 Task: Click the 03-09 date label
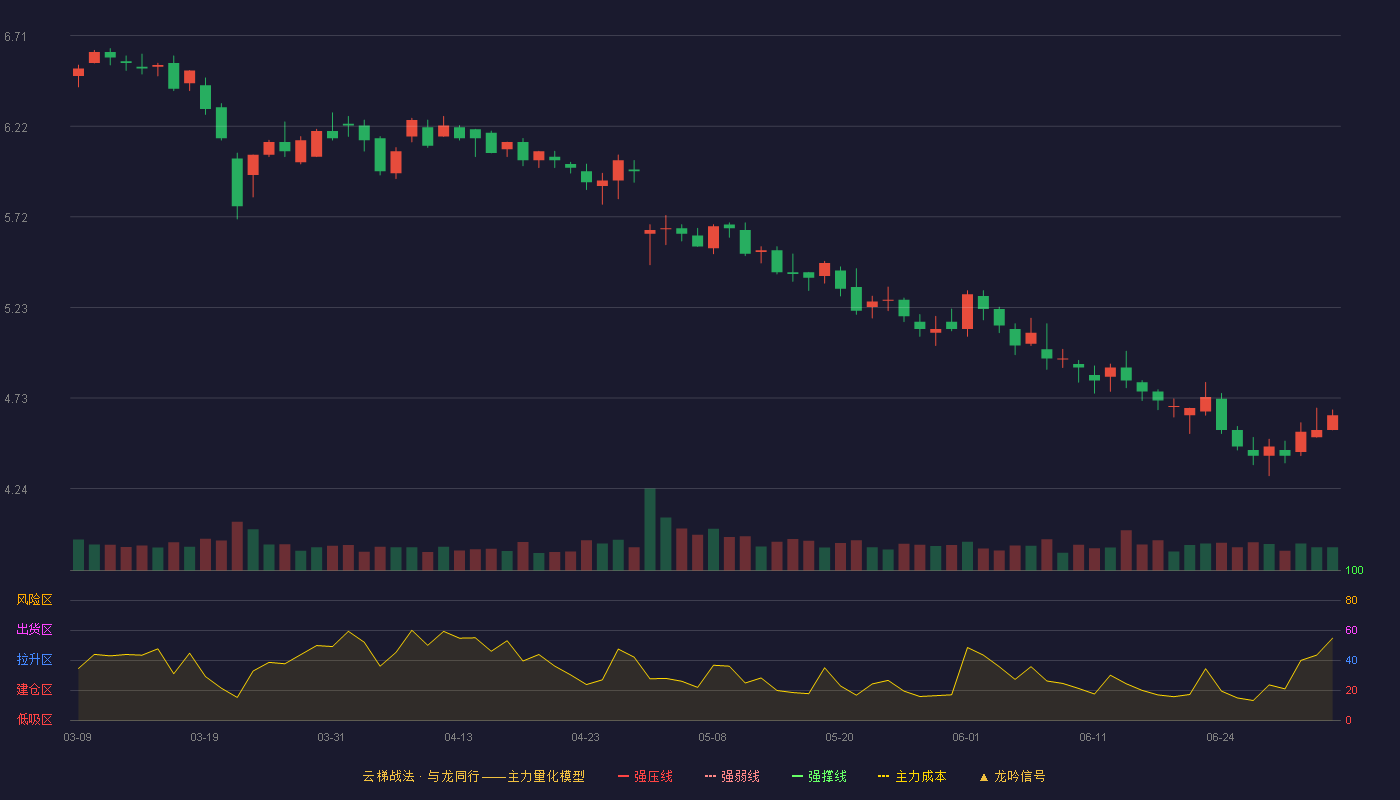[x=78, y=737]
